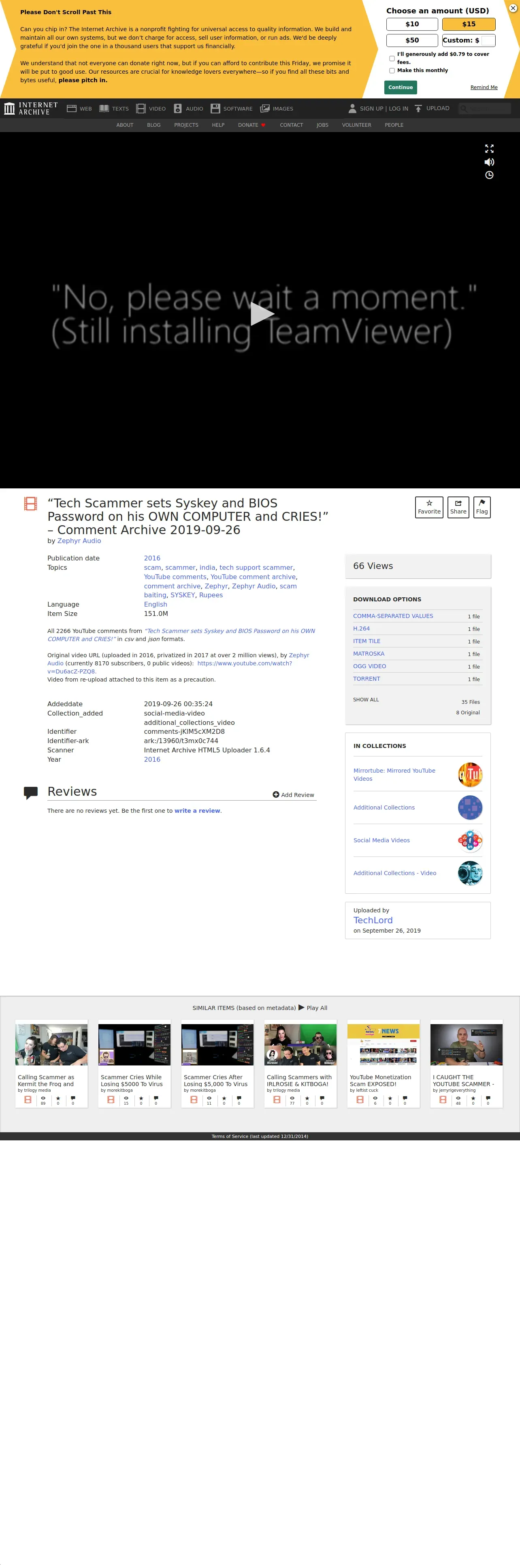Click the Custom amount input field

[487, 40]
